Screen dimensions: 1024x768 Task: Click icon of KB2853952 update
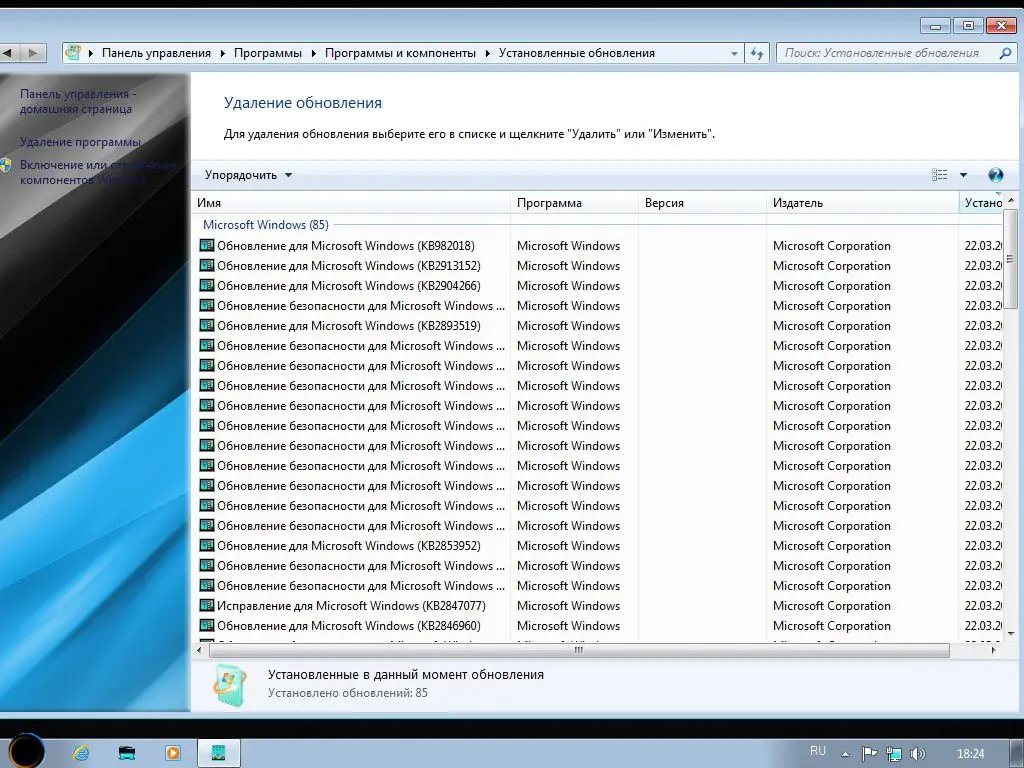pos(206,545)
